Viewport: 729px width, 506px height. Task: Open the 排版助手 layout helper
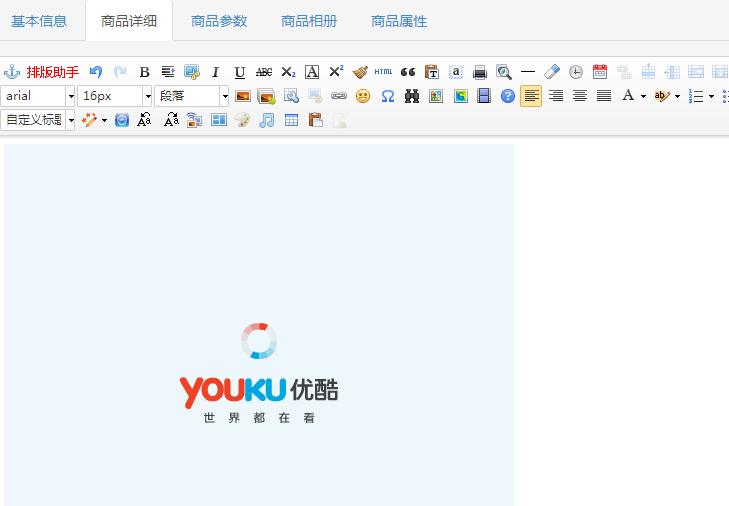(53, 72)
